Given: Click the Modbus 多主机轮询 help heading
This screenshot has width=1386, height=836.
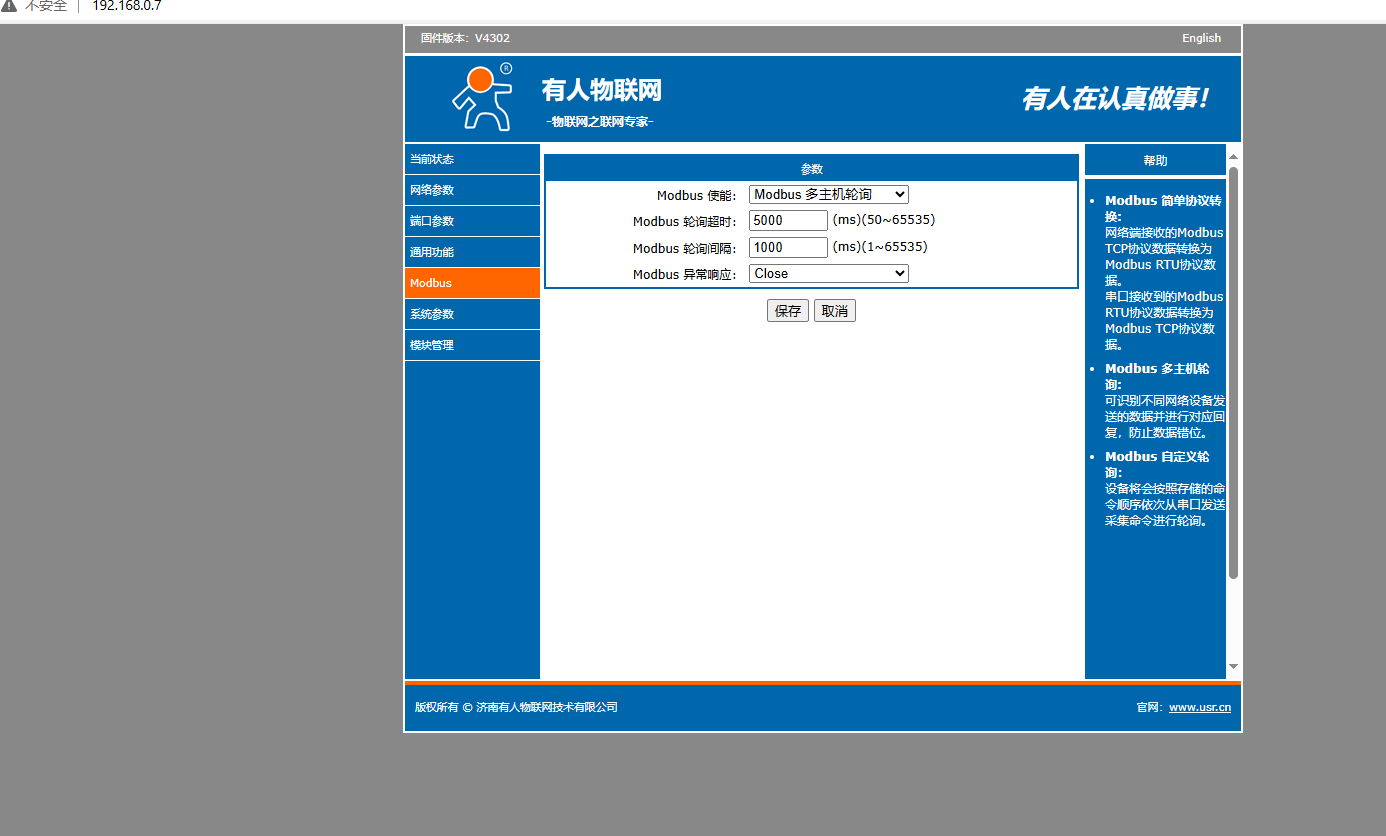Looking at the screenshot, I should coord(1157,376).
